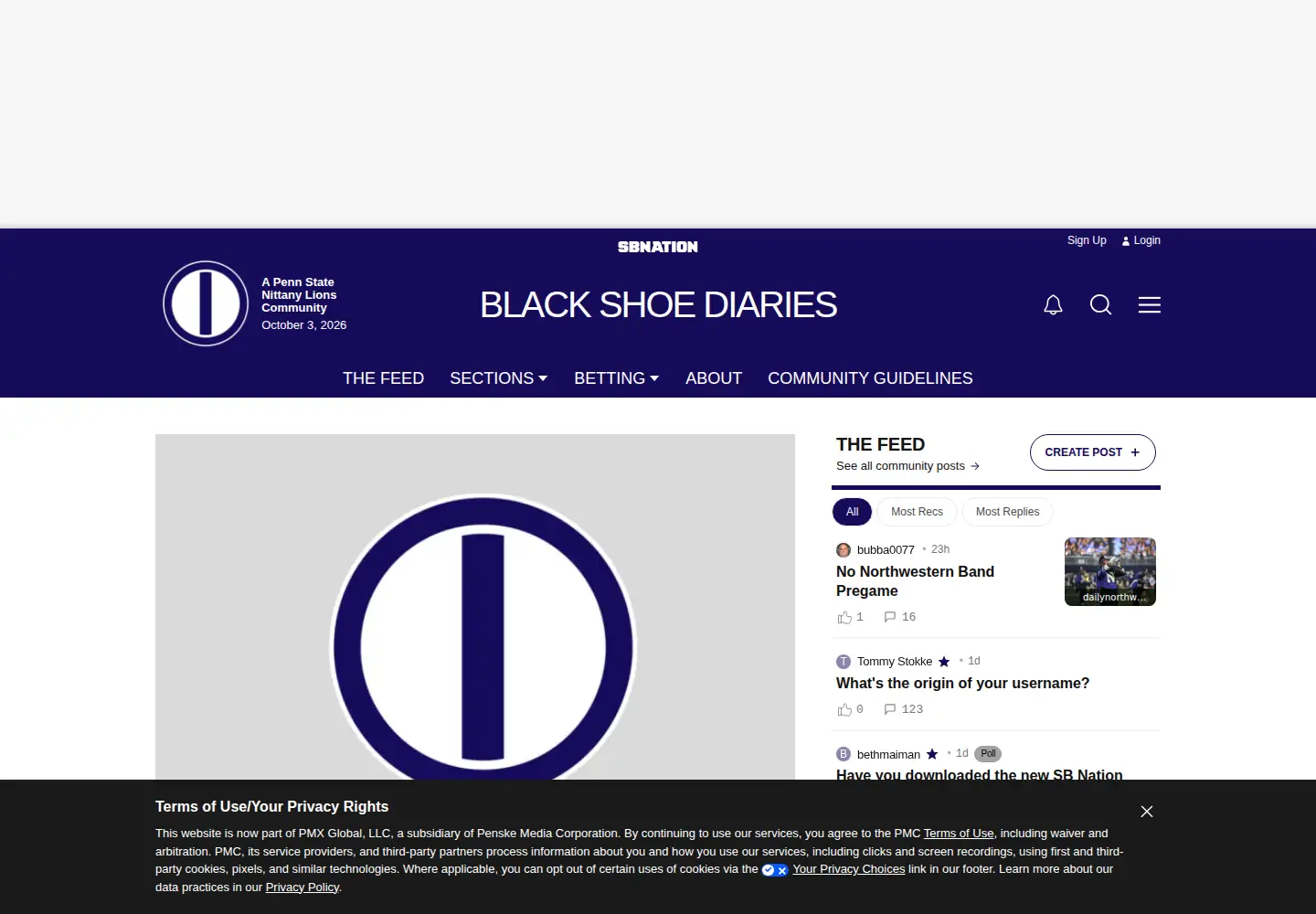Open Community Guidelines
This screenshot has height=914, width=1316.
tap(870, 378)
